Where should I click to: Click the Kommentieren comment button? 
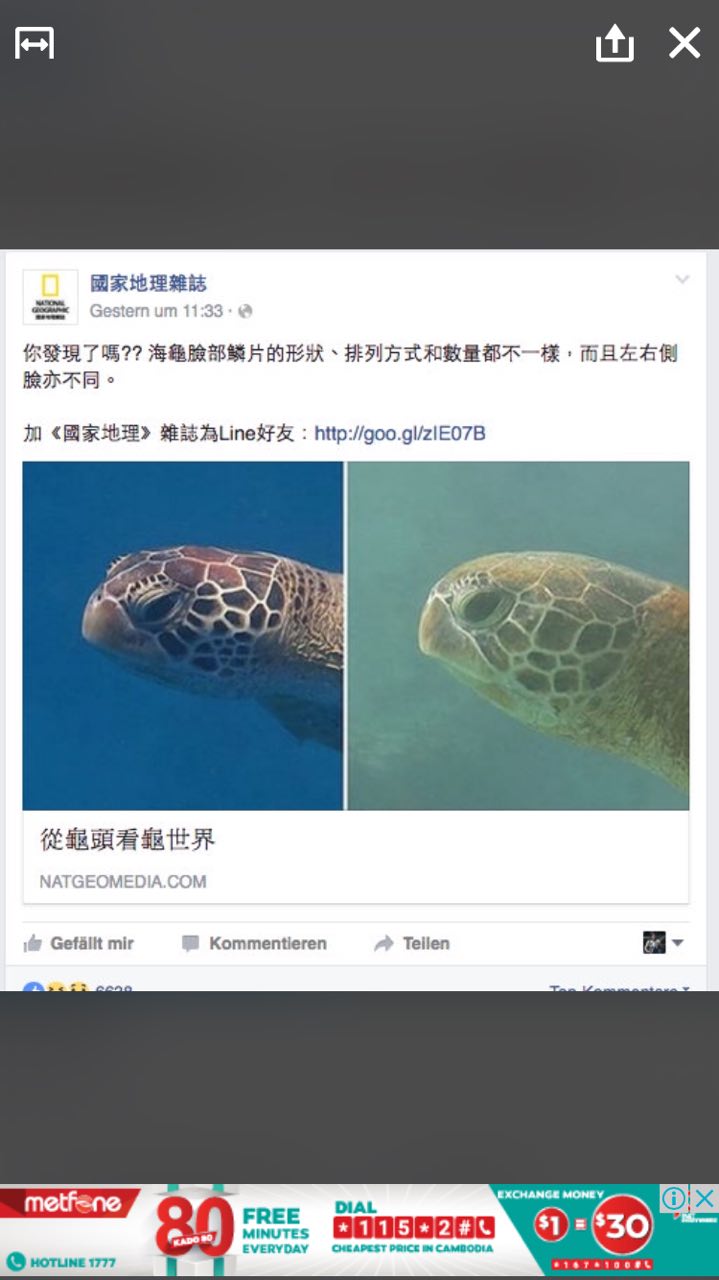coord(254,943)
